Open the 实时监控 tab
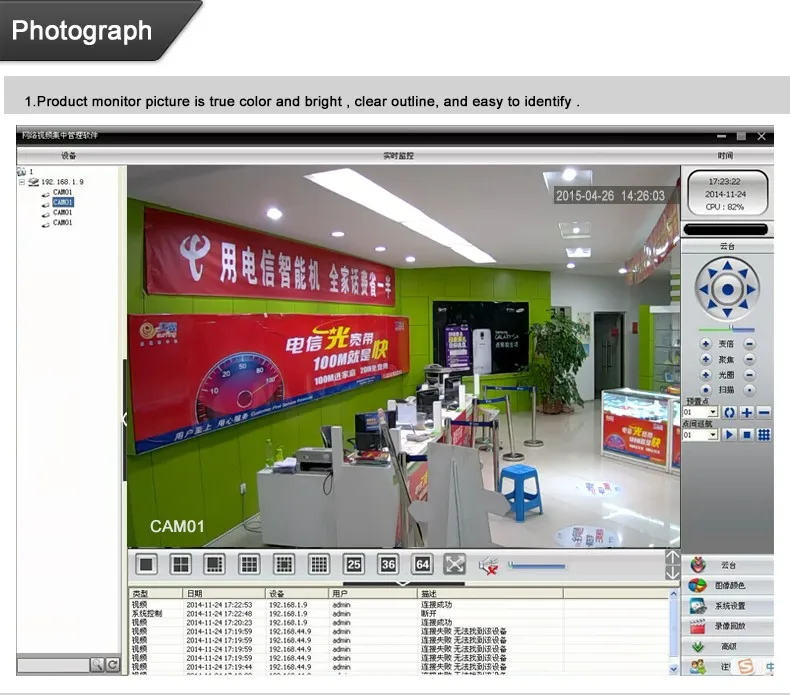Image resolution: width=790 pixels, height=695 pixels. coord(399,156)
